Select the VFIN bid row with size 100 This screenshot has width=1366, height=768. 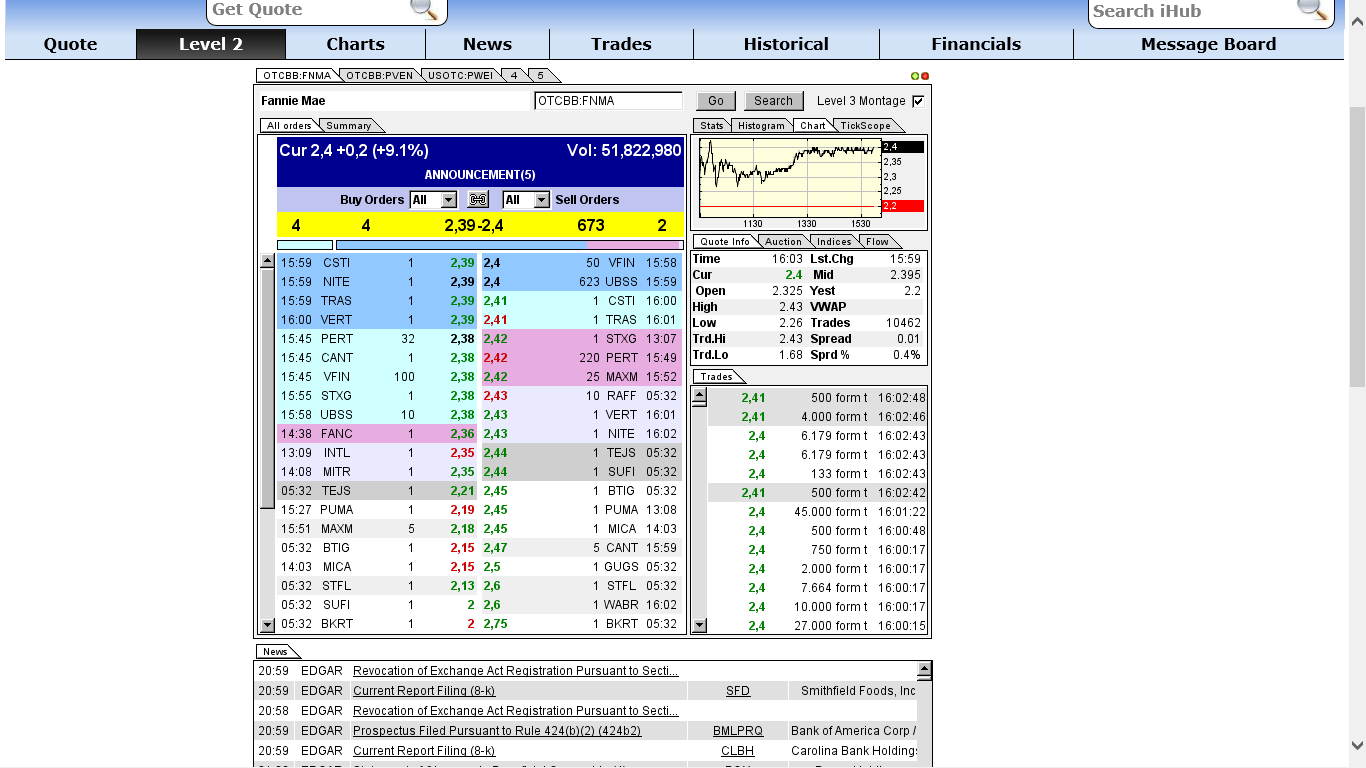pyautogui.click(x=377, y=377)
